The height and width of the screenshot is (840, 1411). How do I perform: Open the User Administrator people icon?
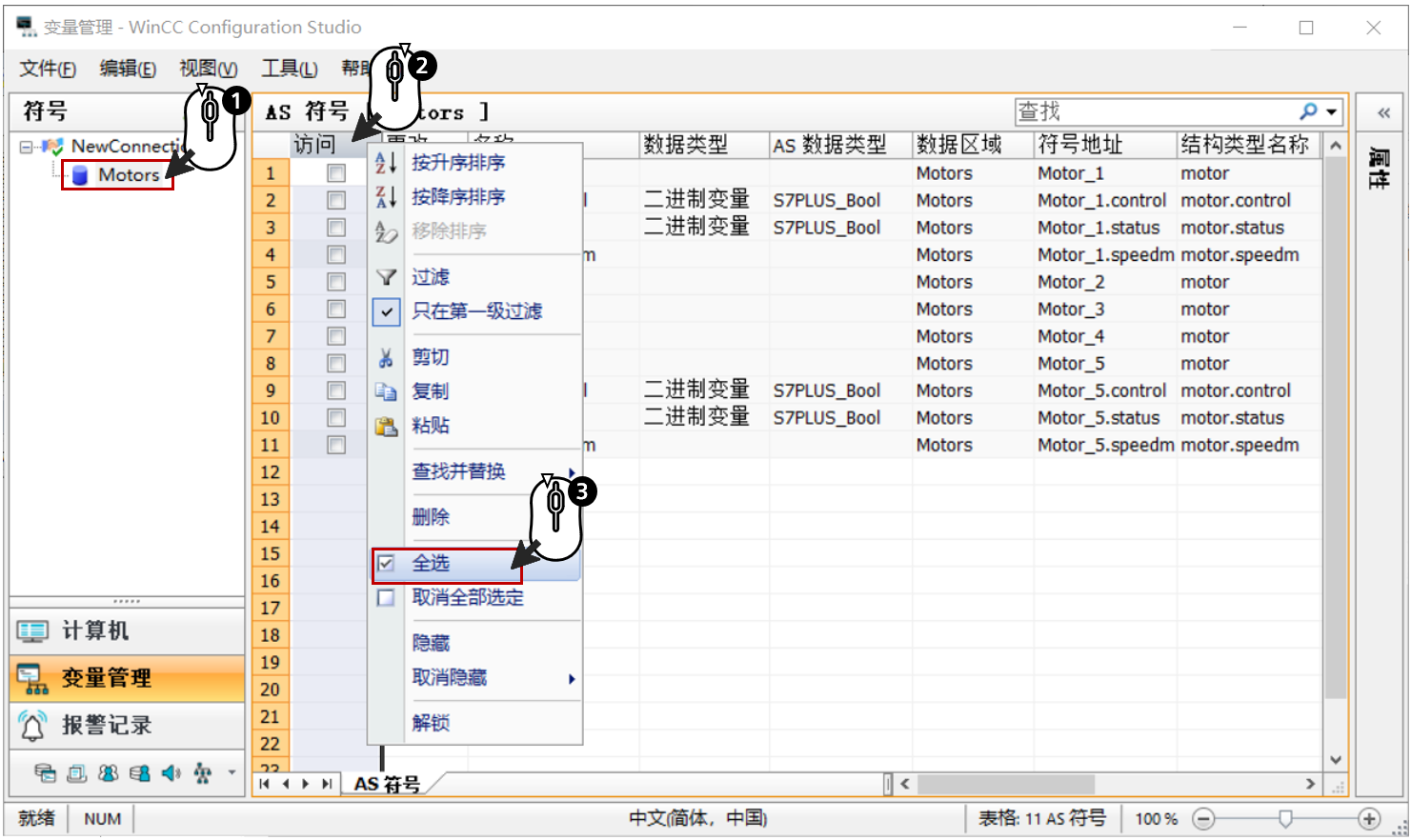tap(109, 772)
